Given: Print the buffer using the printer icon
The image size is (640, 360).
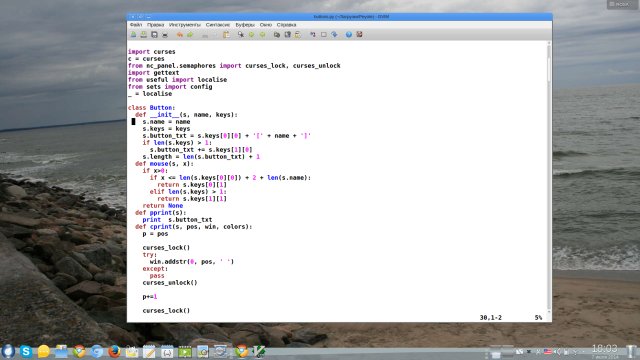Looking at the screenshot, I should click(x=165, y=35).
